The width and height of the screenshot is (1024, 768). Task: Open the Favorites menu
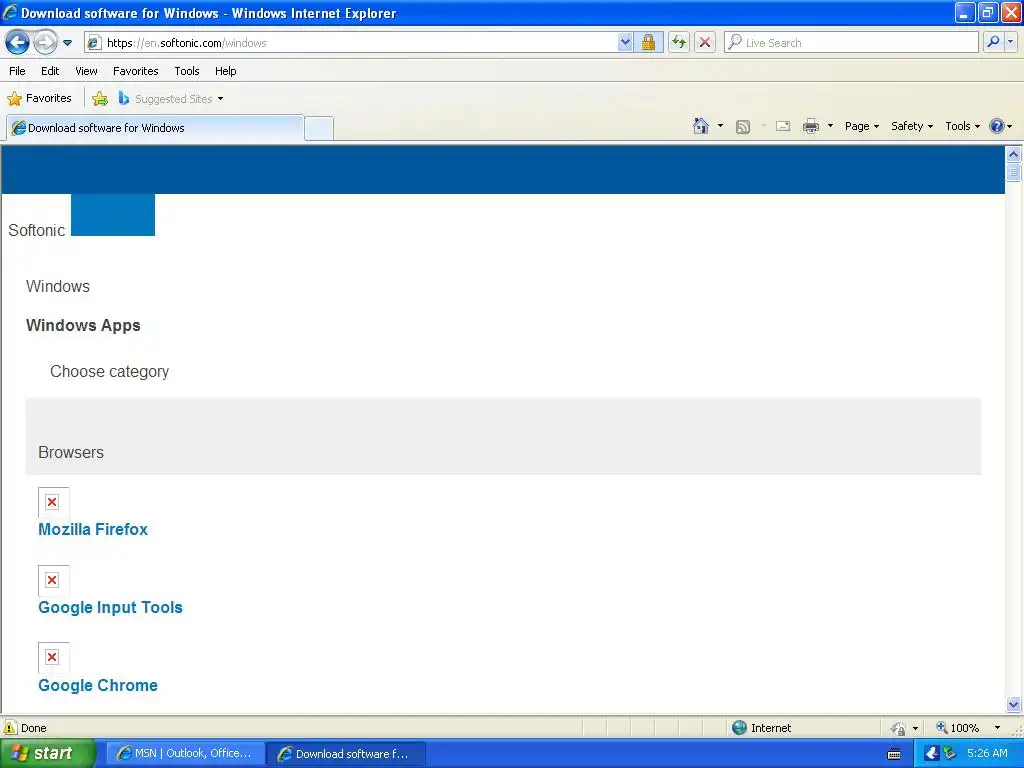point(136,71)
